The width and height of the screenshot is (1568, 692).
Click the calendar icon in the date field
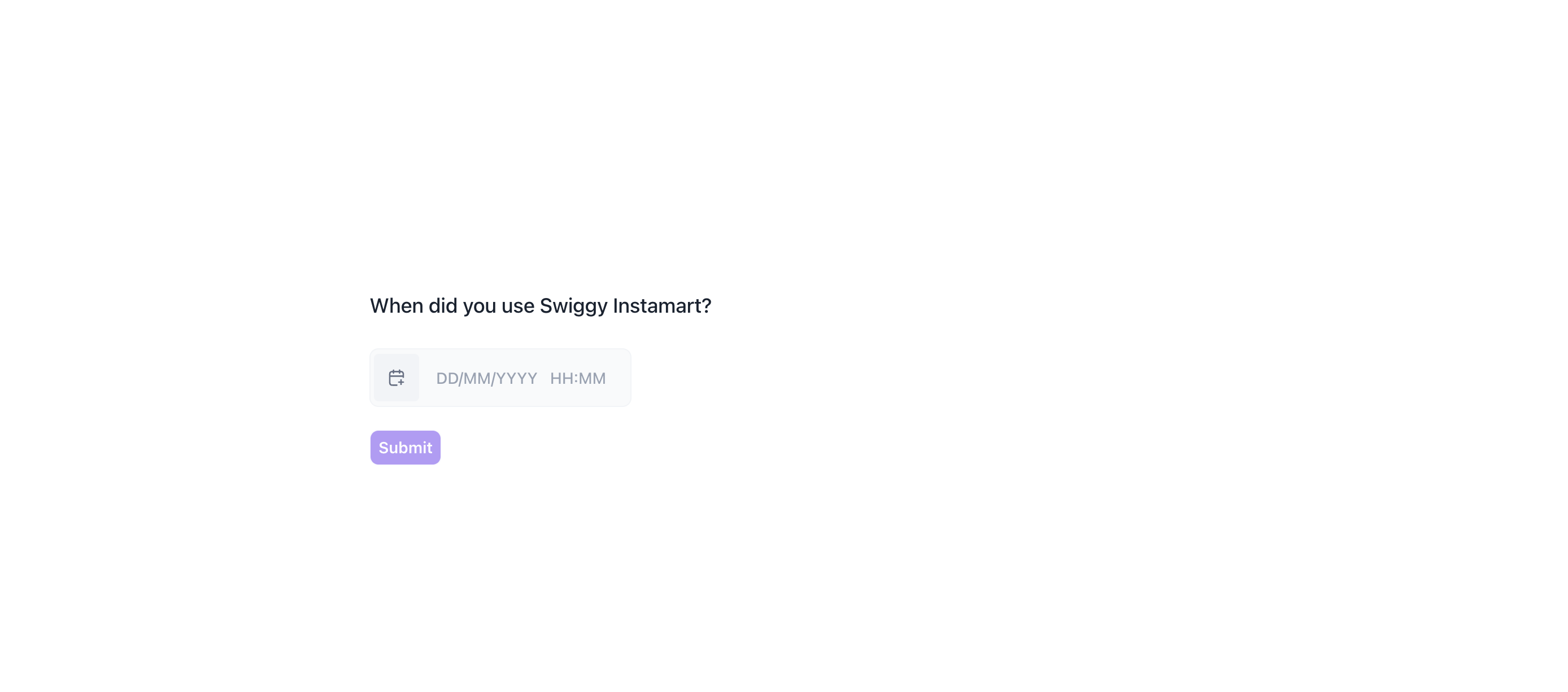click(397, 378)
